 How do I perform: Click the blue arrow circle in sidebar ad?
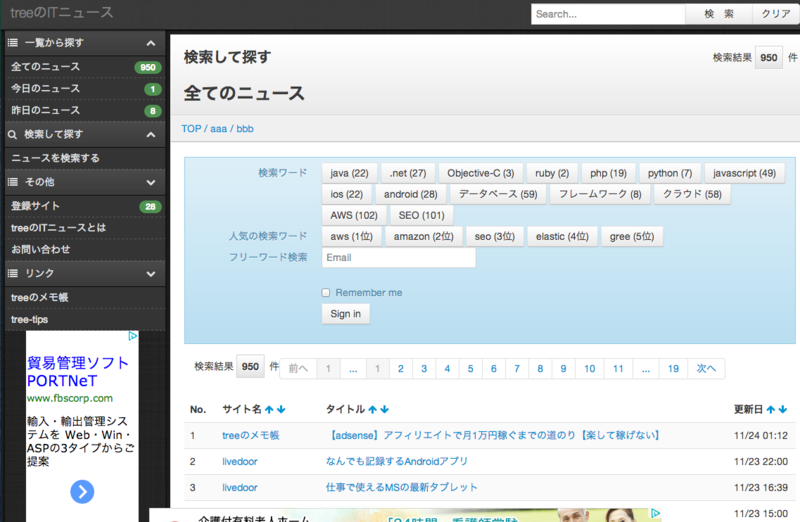[82, 491]
